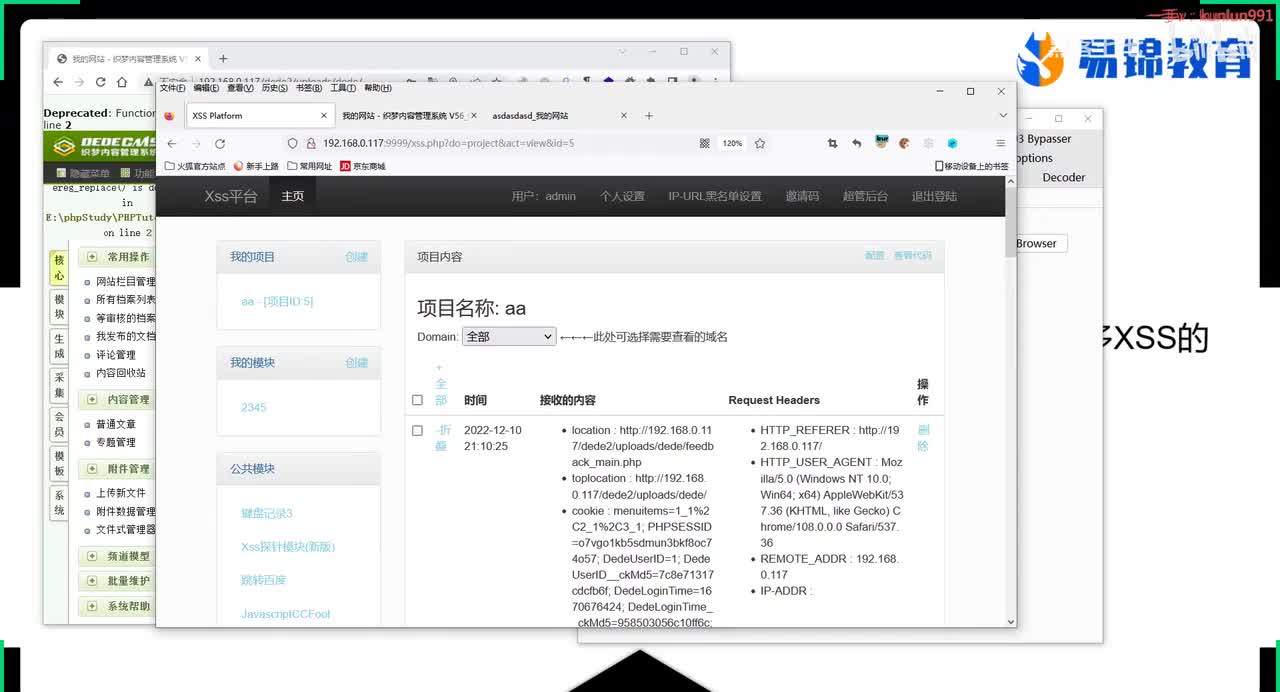Go back in the Firefox XSS Platform window
Viewport: 1280px width, 692px height.
tap(171, 143)
